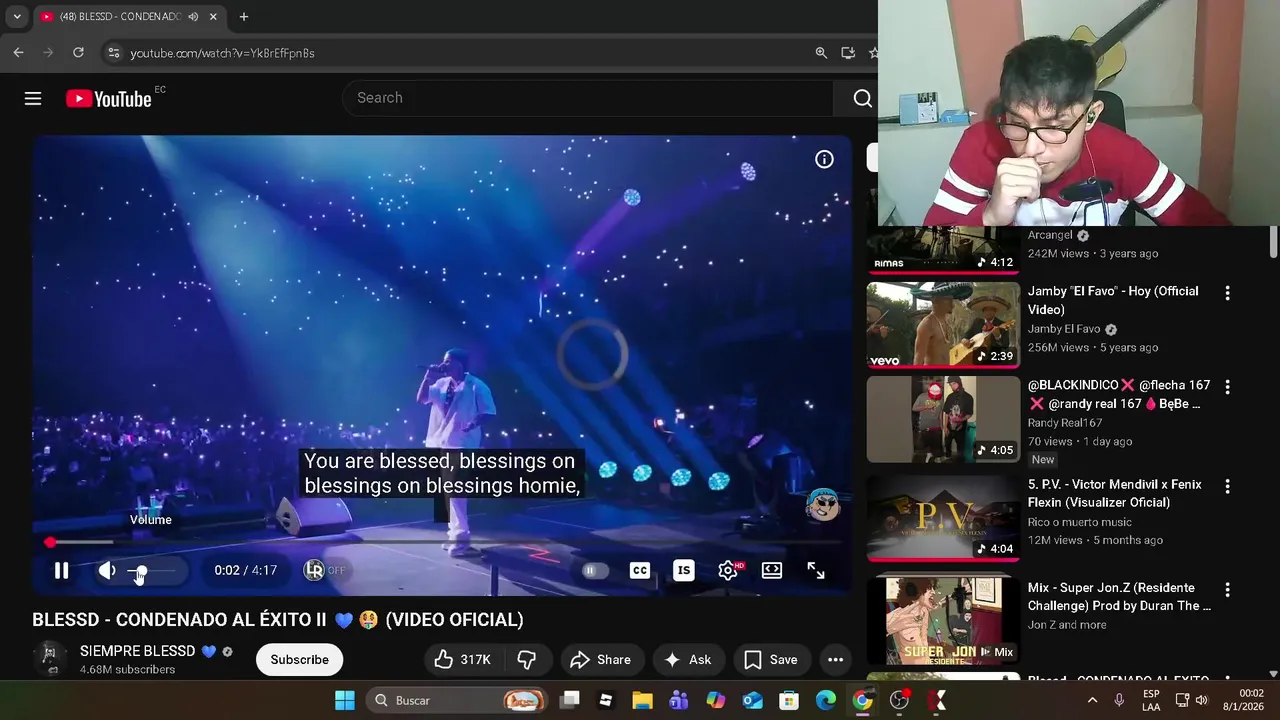Show hidden system tray icons
1280x720 pixels.
[x=1092, y=700]
